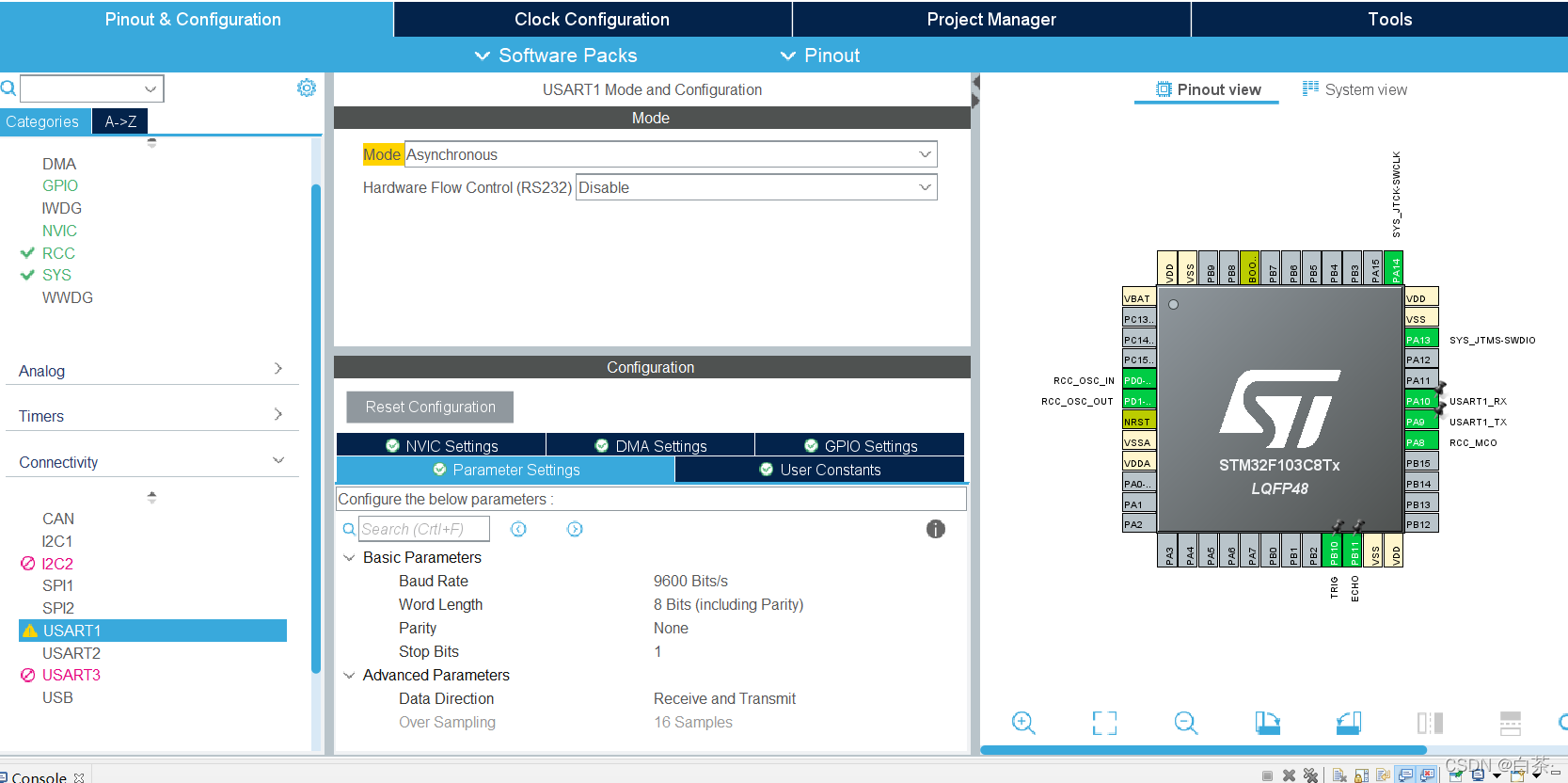Select I2C1 peripheral
Image resolution: width=1568 pixels, height=783 pixels.
(56, 541)
